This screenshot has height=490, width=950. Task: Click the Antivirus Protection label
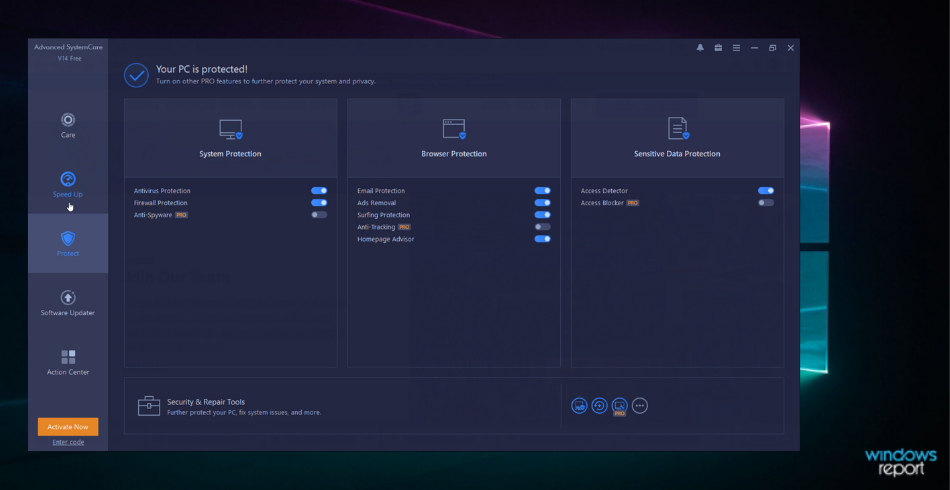pyautogui.click(x=162, y=191)
